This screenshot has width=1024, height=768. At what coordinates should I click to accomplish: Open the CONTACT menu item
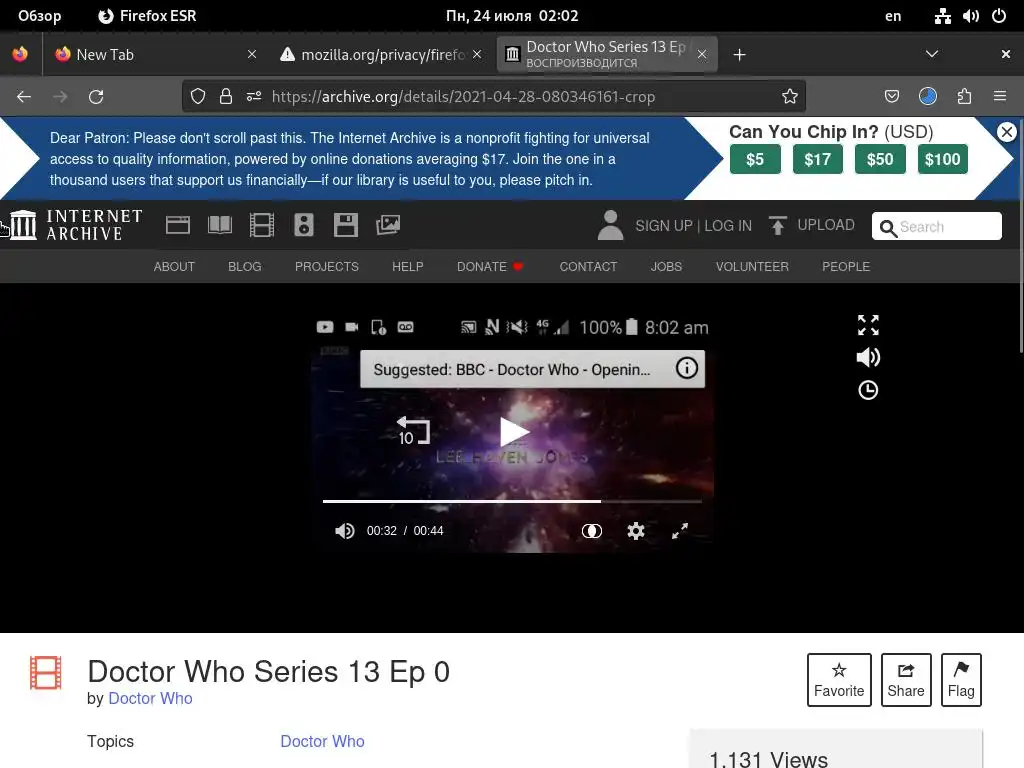point(588,266)
